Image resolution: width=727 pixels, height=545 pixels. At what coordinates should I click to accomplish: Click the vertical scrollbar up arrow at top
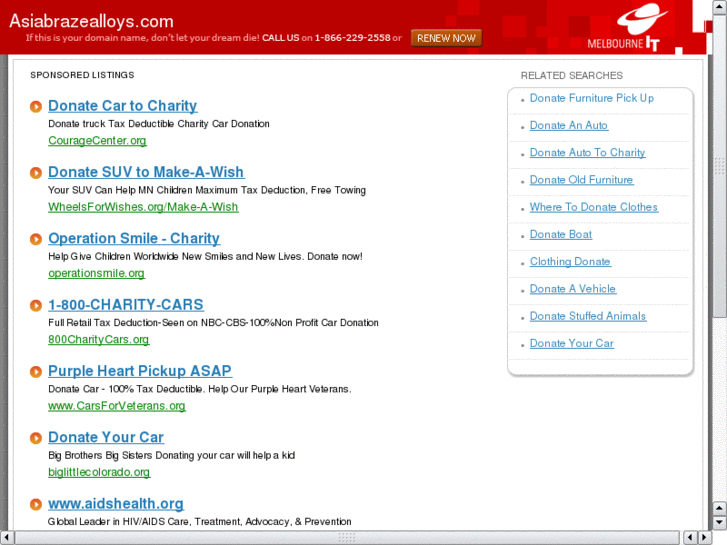(719, 6)
